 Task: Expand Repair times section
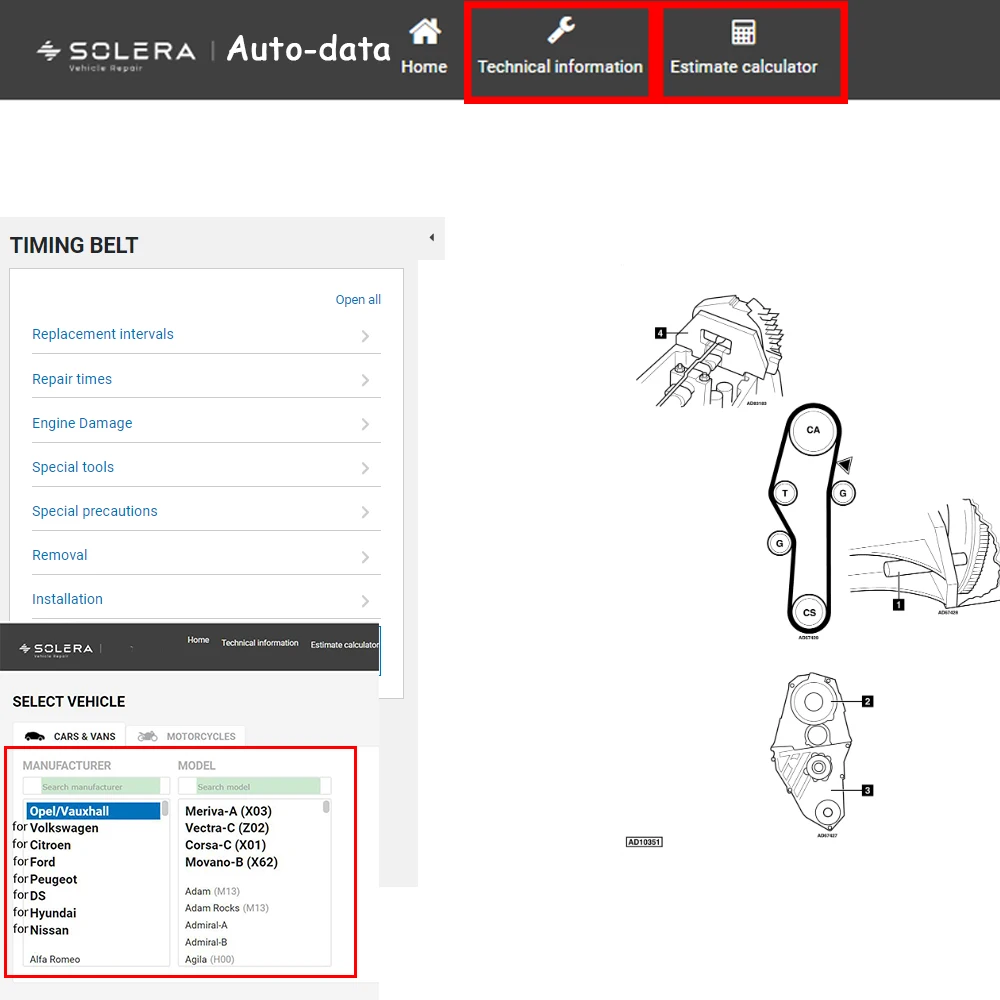206,379
